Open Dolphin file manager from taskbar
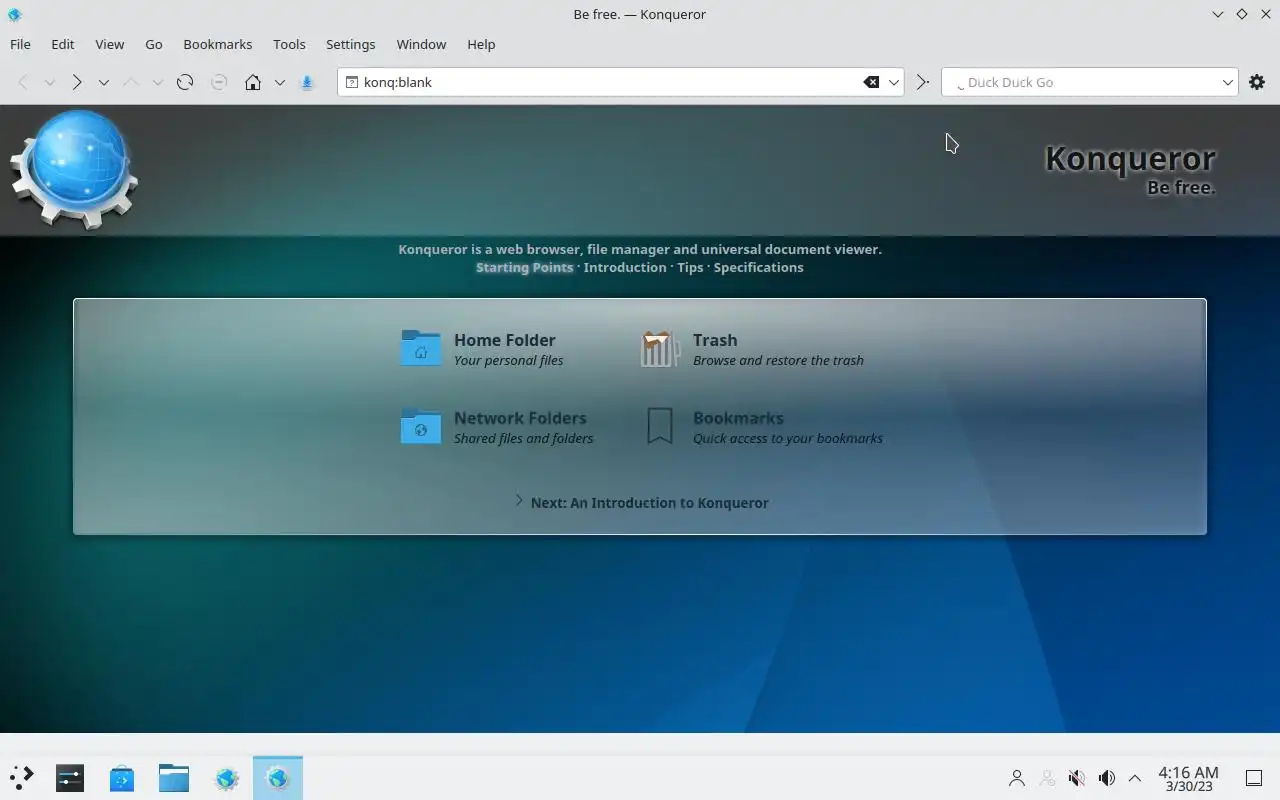Image resolution: width=1280 pixels, height=800 pixels. pyautogui.click(x=174, y=777)
